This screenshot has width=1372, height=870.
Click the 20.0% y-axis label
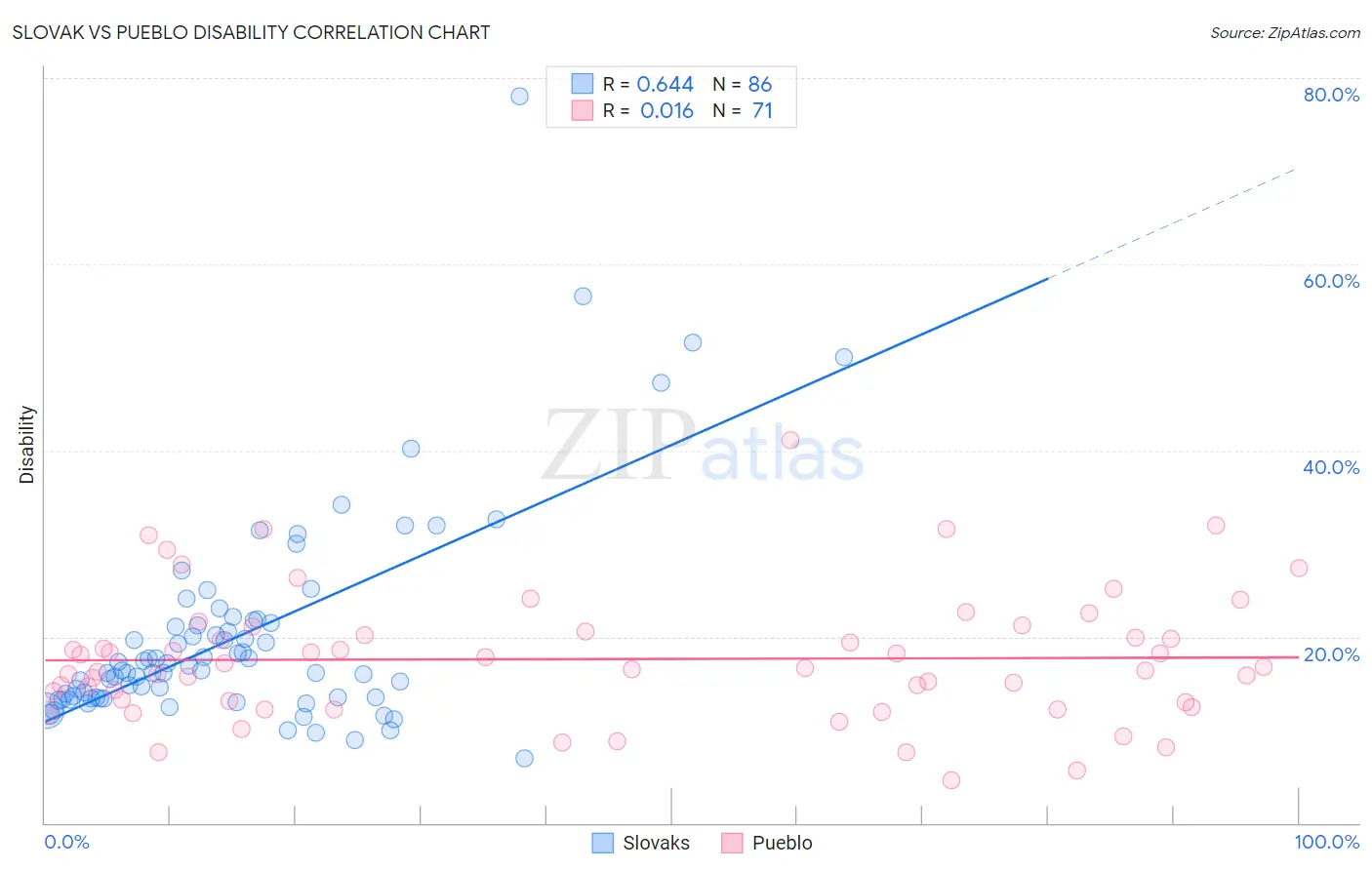(1331, 654)
